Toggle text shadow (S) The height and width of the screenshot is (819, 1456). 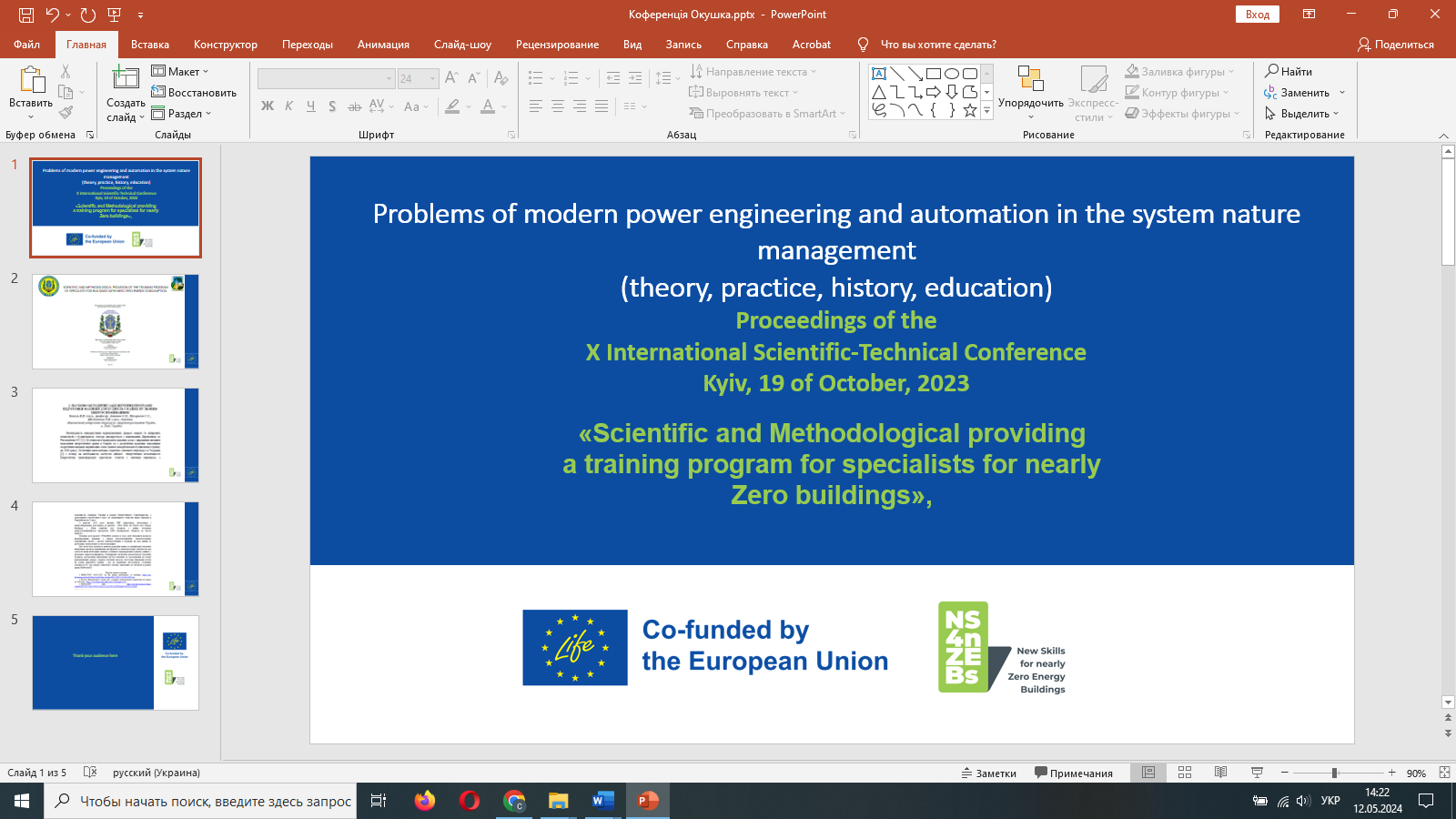point(332,106)
